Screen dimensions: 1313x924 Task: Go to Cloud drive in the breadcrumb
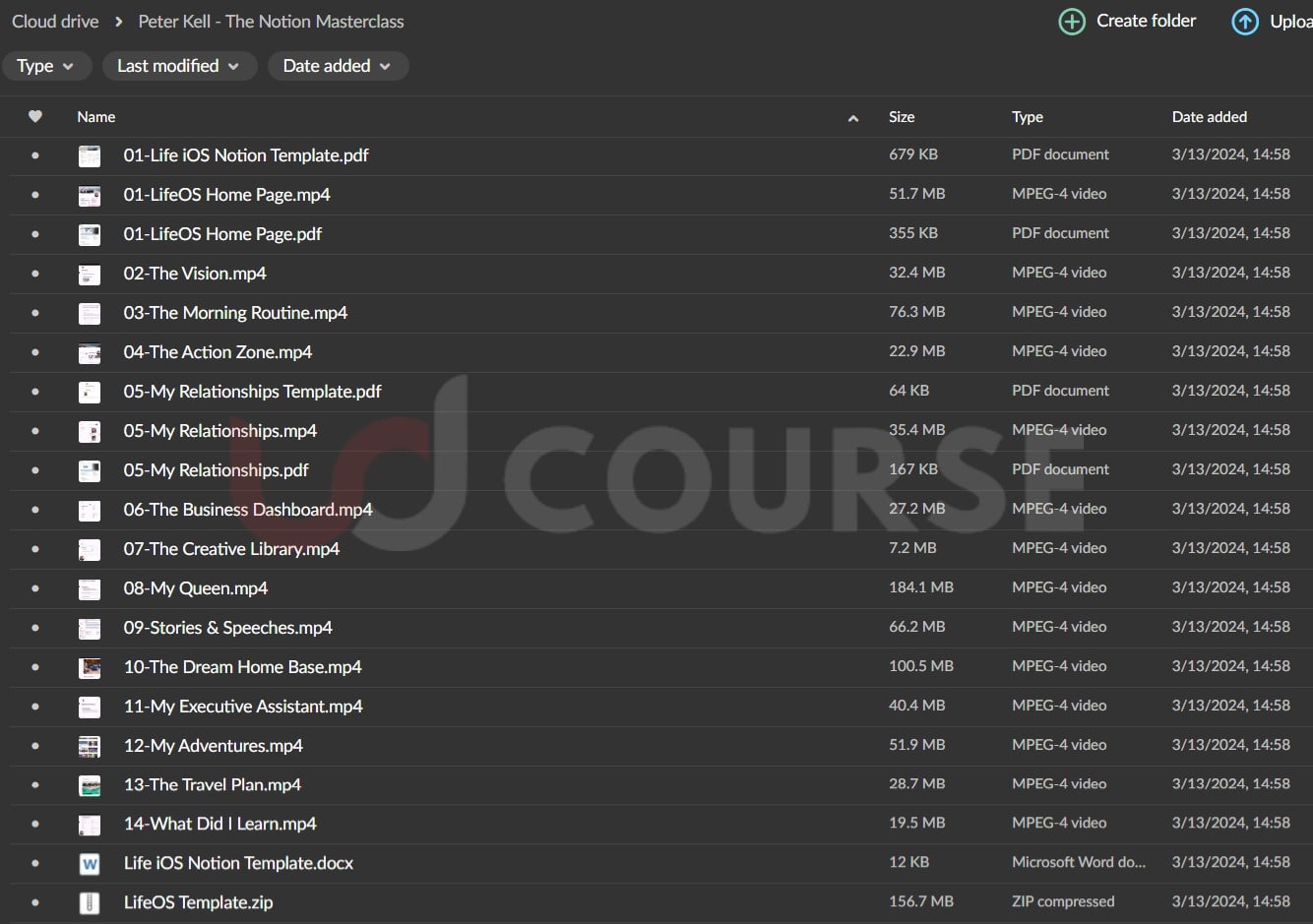point(55,22)
